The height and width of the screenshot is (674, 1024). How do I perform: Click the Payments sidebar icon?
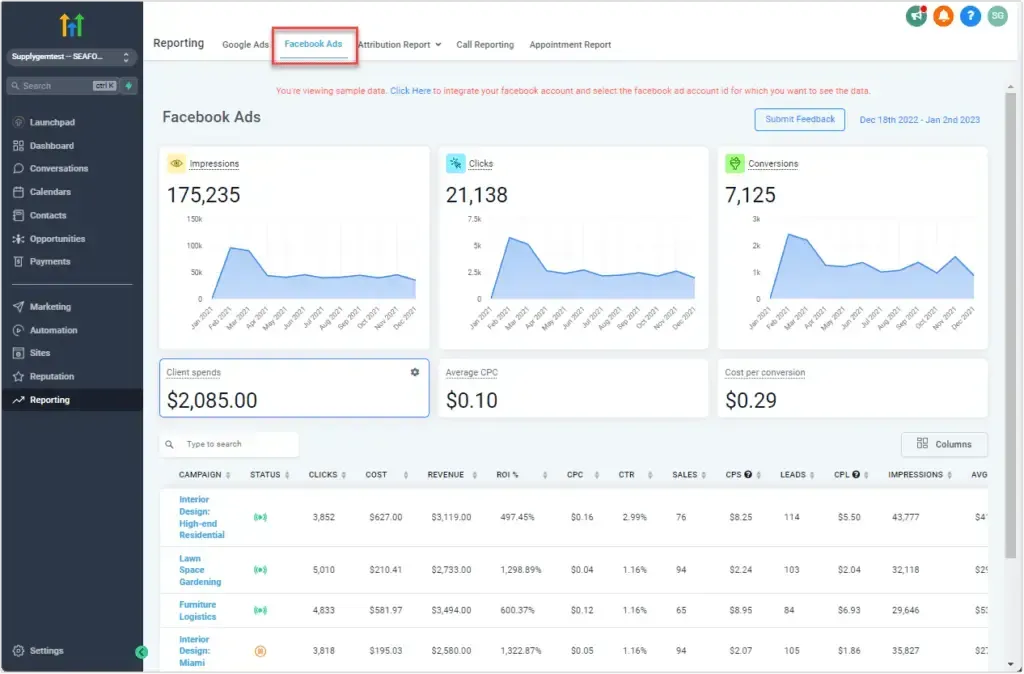point(18,262)
